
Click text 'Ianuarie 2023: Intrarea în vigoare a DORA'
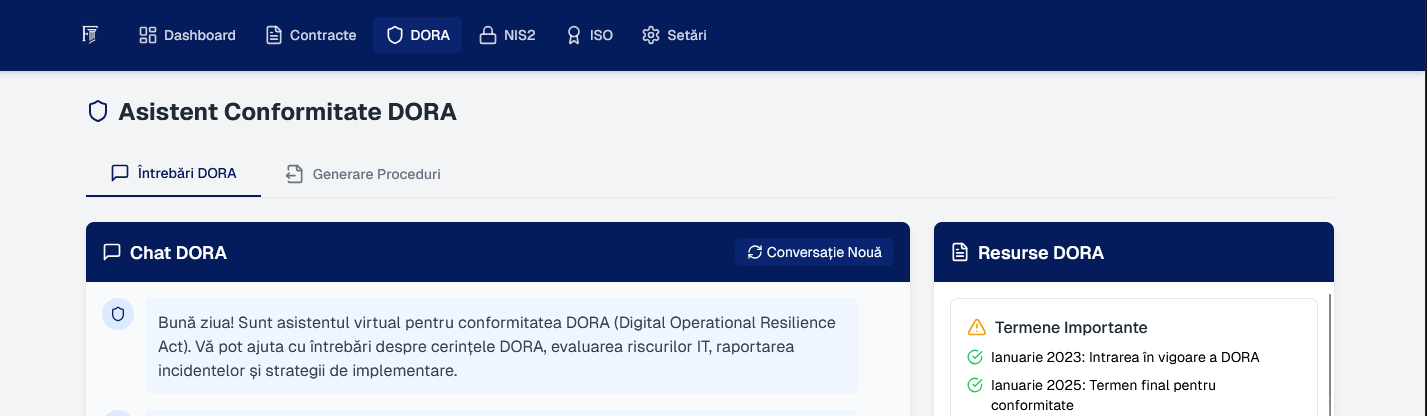(1126, 357)
